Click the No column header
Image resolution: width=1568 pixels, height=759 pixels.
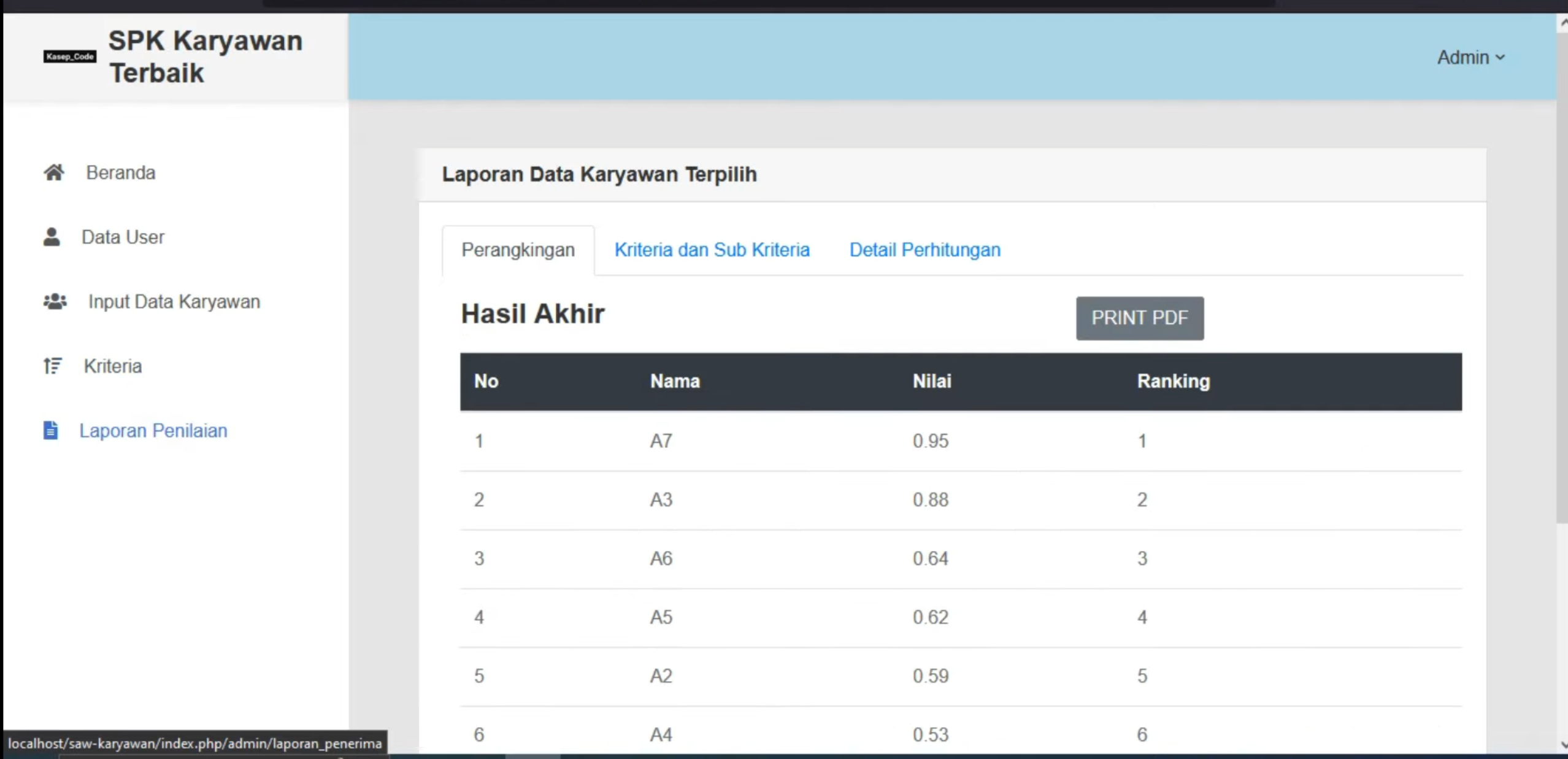pyautogui.click(x=486, y=381)
